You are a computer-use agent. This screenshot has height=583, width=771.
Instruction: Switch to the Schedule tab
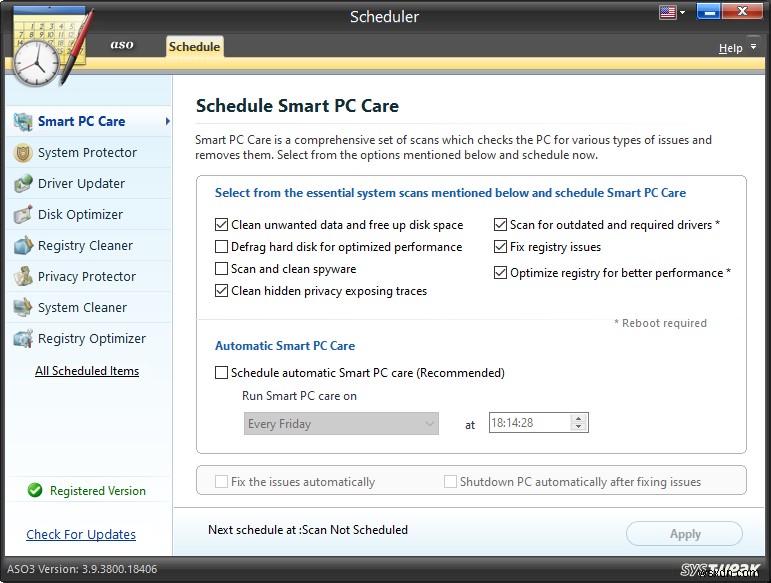pos(194,47)
